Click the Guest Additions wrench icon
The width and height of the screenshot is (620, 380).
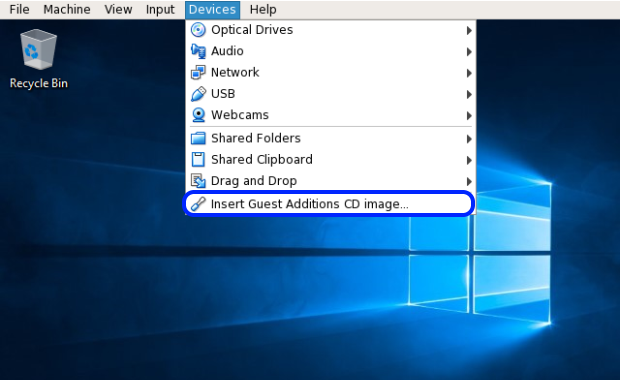tap(198, 204)
